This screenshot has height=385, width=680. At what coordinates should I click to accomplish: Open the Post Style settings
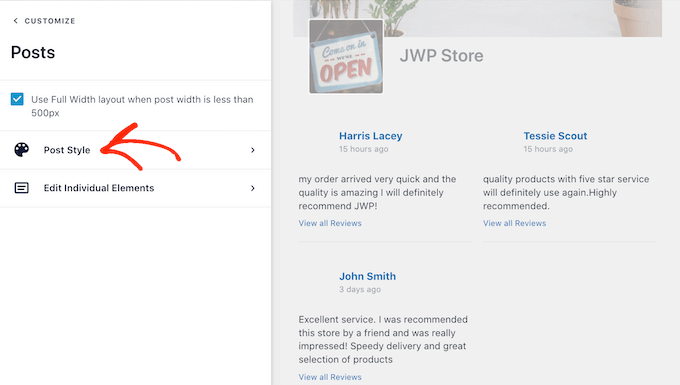[135, 150]
